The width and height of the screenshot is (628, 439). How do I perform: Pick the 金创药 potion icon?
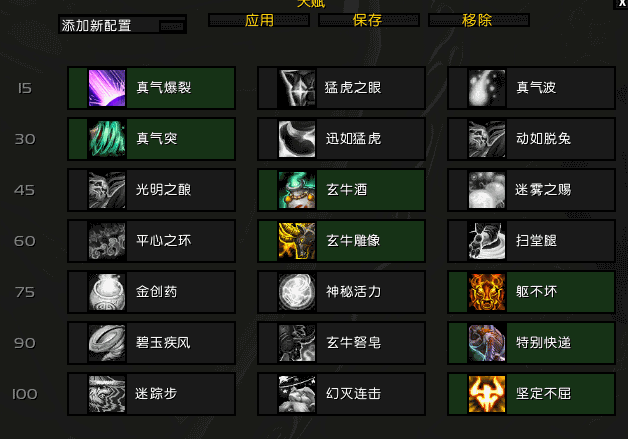pyautogui.click(x=107, y=292)
